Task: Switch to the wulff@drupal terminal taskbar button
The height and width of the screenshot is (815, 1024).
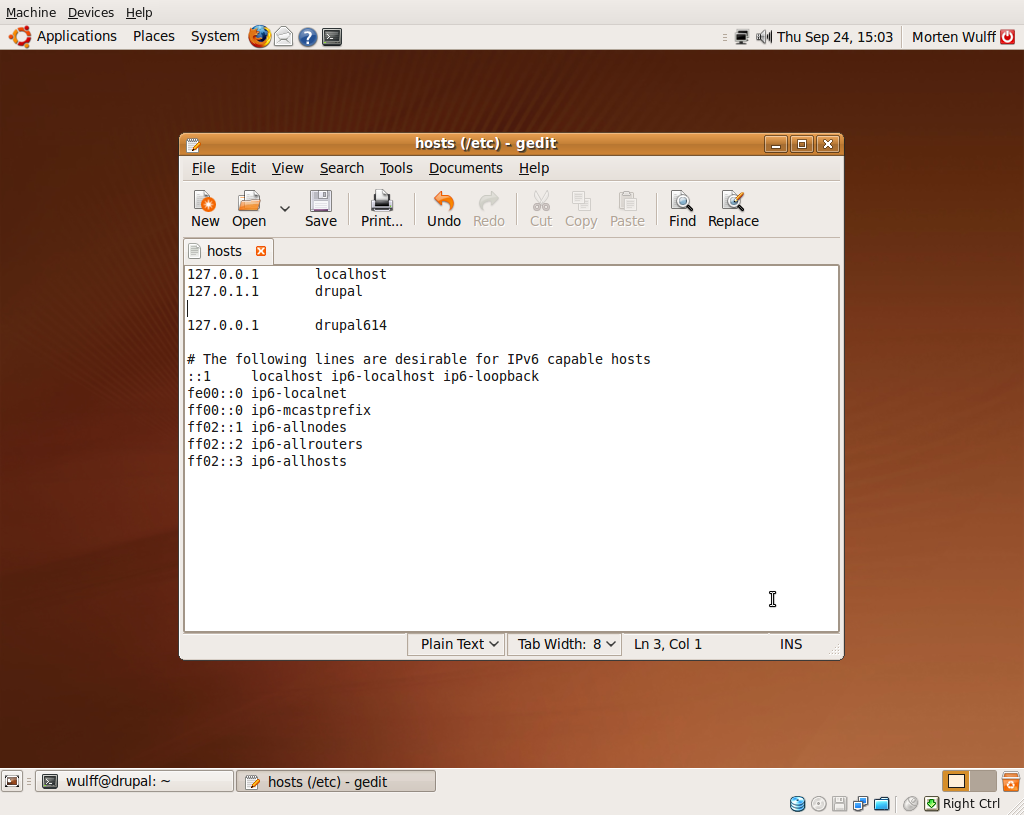Action: tap(135, 782)
